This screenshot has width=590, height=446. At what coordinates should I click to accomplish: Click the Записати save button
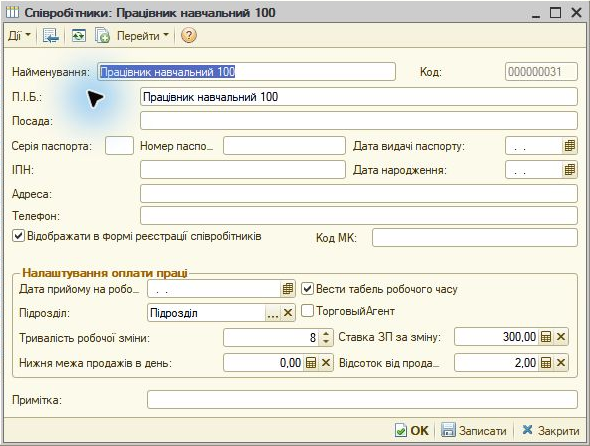(x=474, y=430)
